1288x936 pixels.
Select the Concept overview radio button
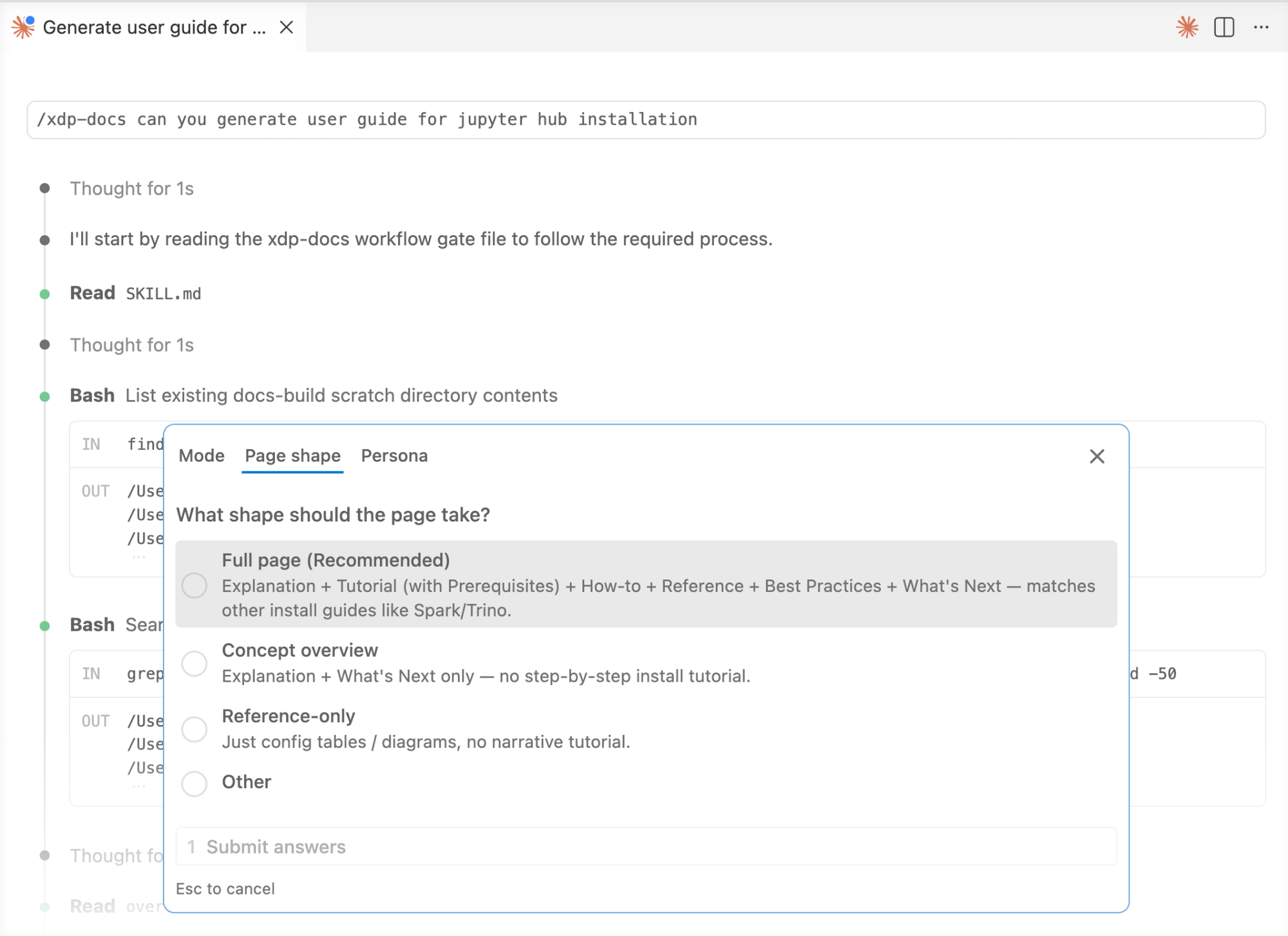[194, 664]
